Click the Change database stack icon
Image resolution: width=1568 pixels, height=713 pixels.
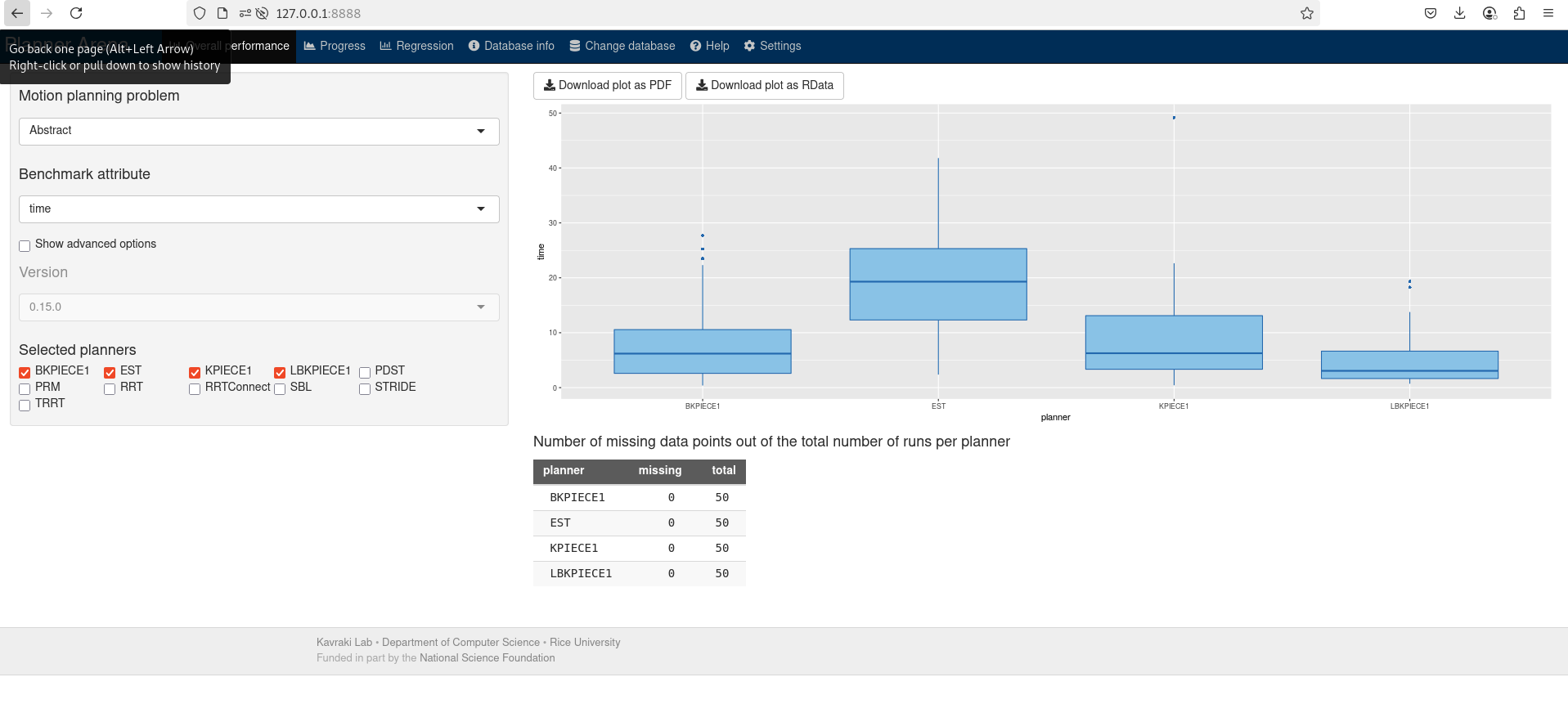(x=575, y=46)
